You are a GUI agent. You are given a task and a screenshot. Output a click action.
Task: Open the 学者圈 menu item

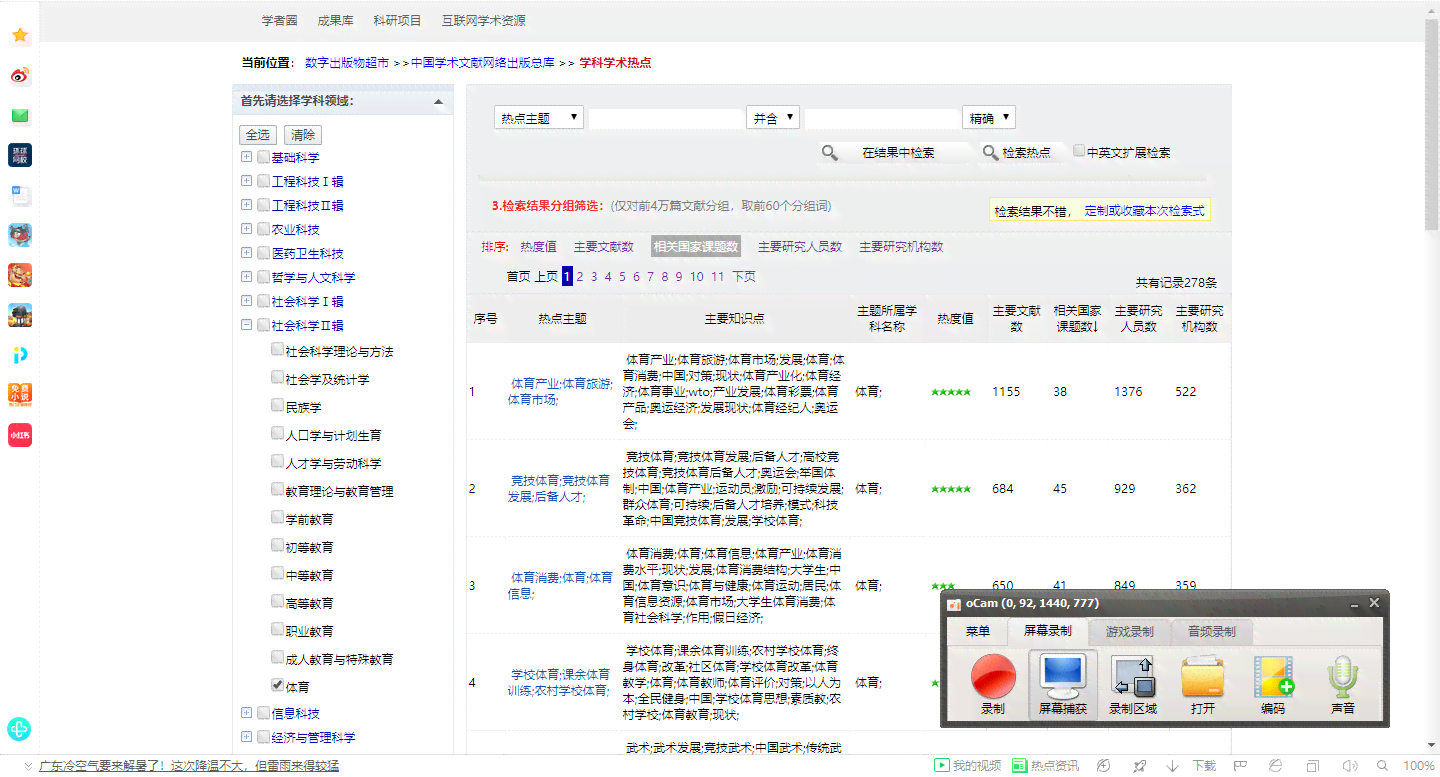click(x=280, y=20)
